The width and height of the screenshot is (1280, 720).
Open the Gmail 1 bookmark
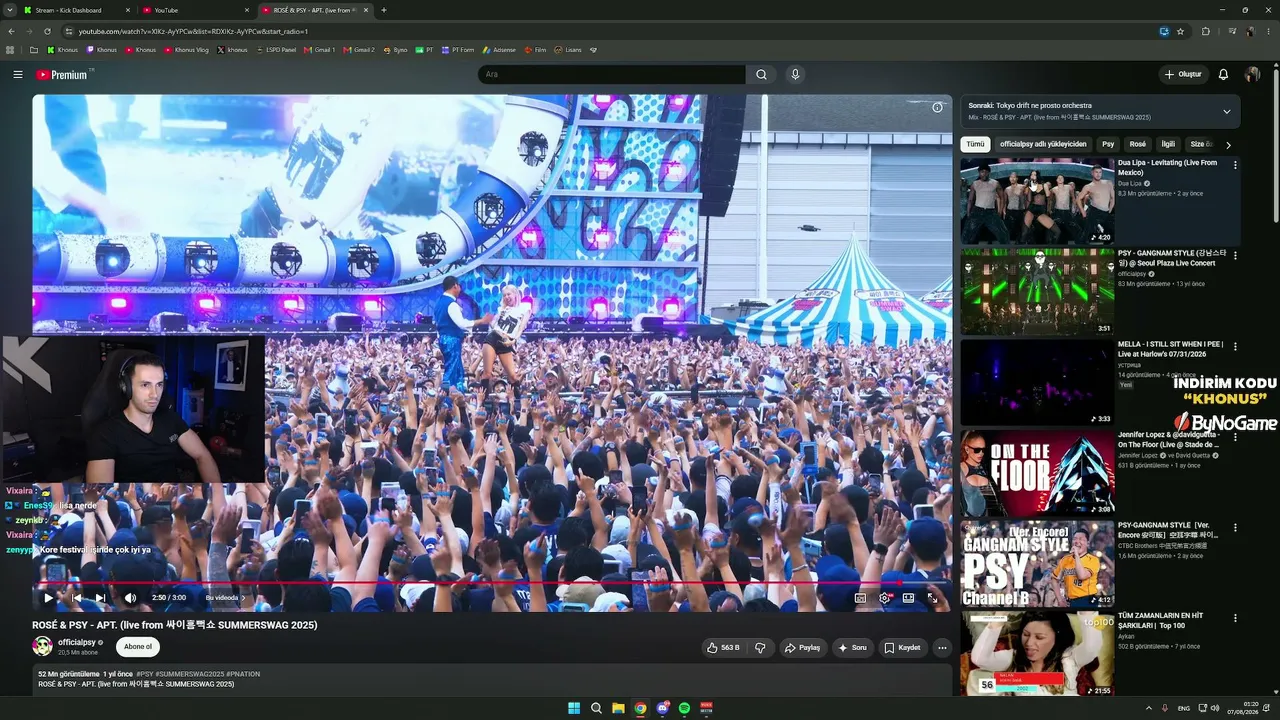320,49
